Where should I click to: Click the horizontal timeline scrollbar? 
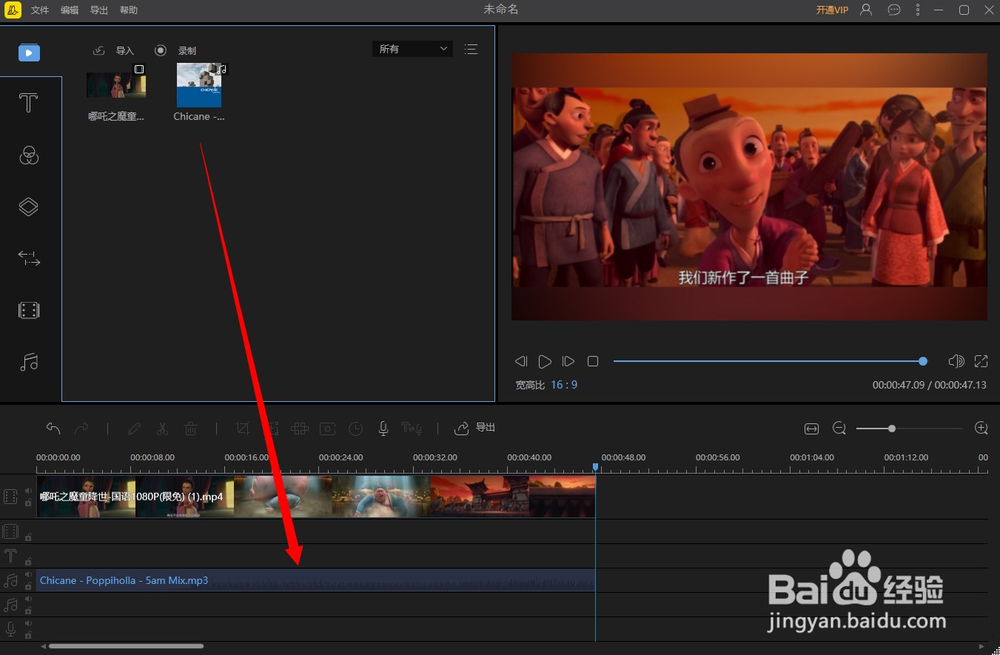(x=126, y=647)
